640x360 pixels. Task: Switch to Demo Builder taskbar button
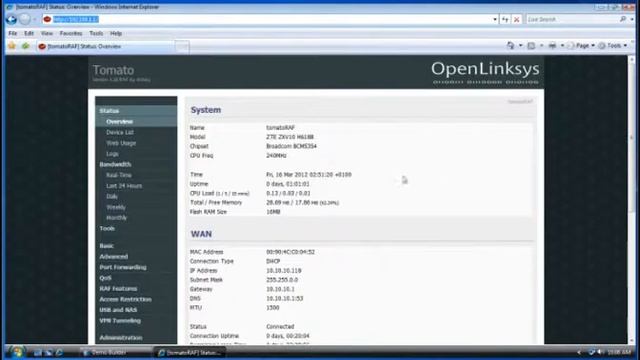pyautogui.click(x=115, y=352)
